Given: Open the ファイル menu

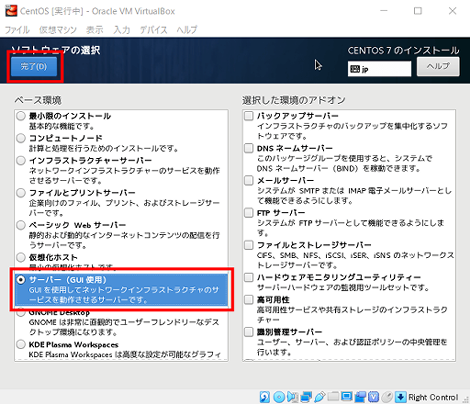Looking at the screenshot, I should coord(17,30).
